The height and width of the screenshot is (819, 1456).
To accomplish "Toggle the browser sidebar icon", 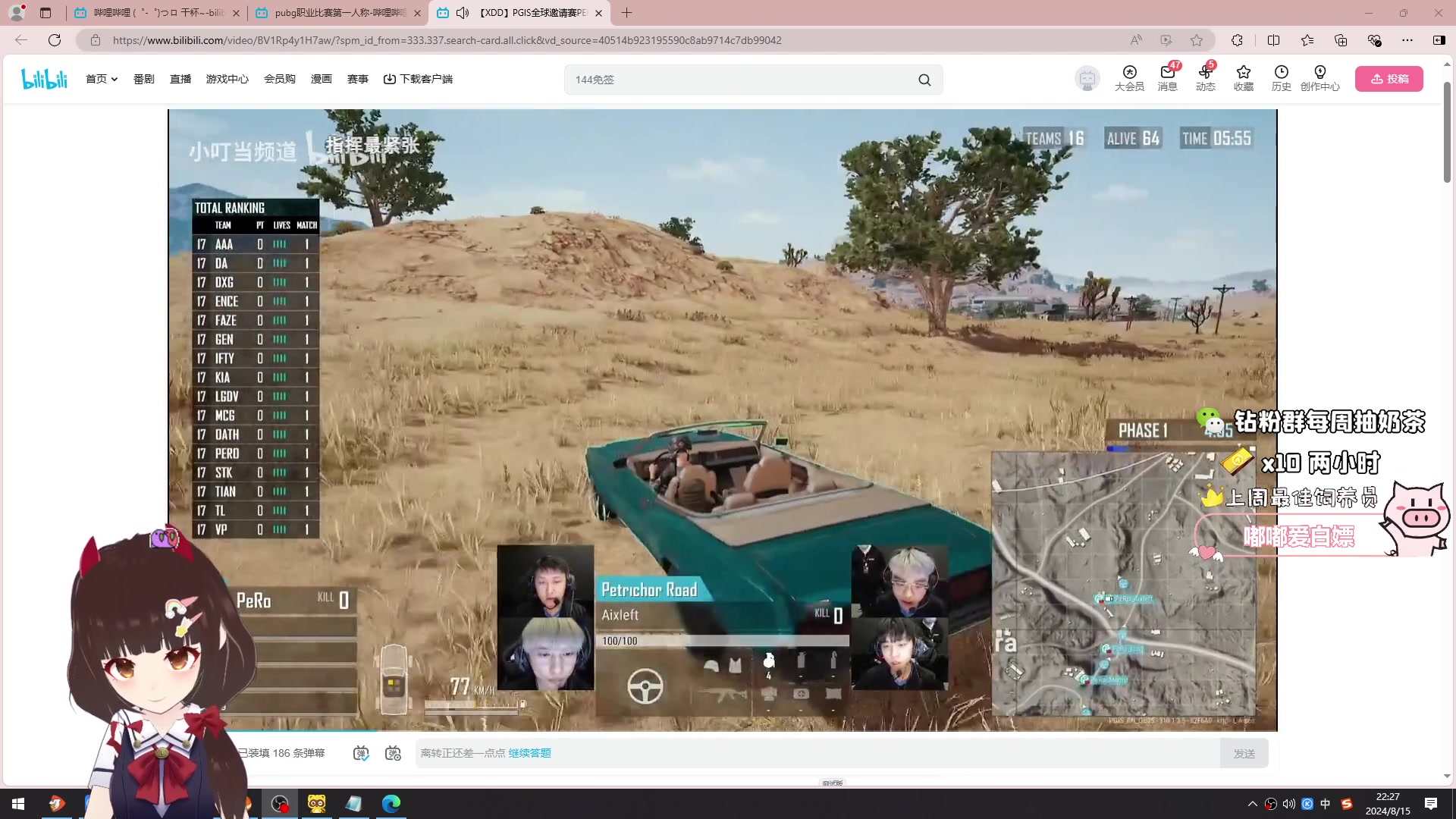I will (1439, 40).
